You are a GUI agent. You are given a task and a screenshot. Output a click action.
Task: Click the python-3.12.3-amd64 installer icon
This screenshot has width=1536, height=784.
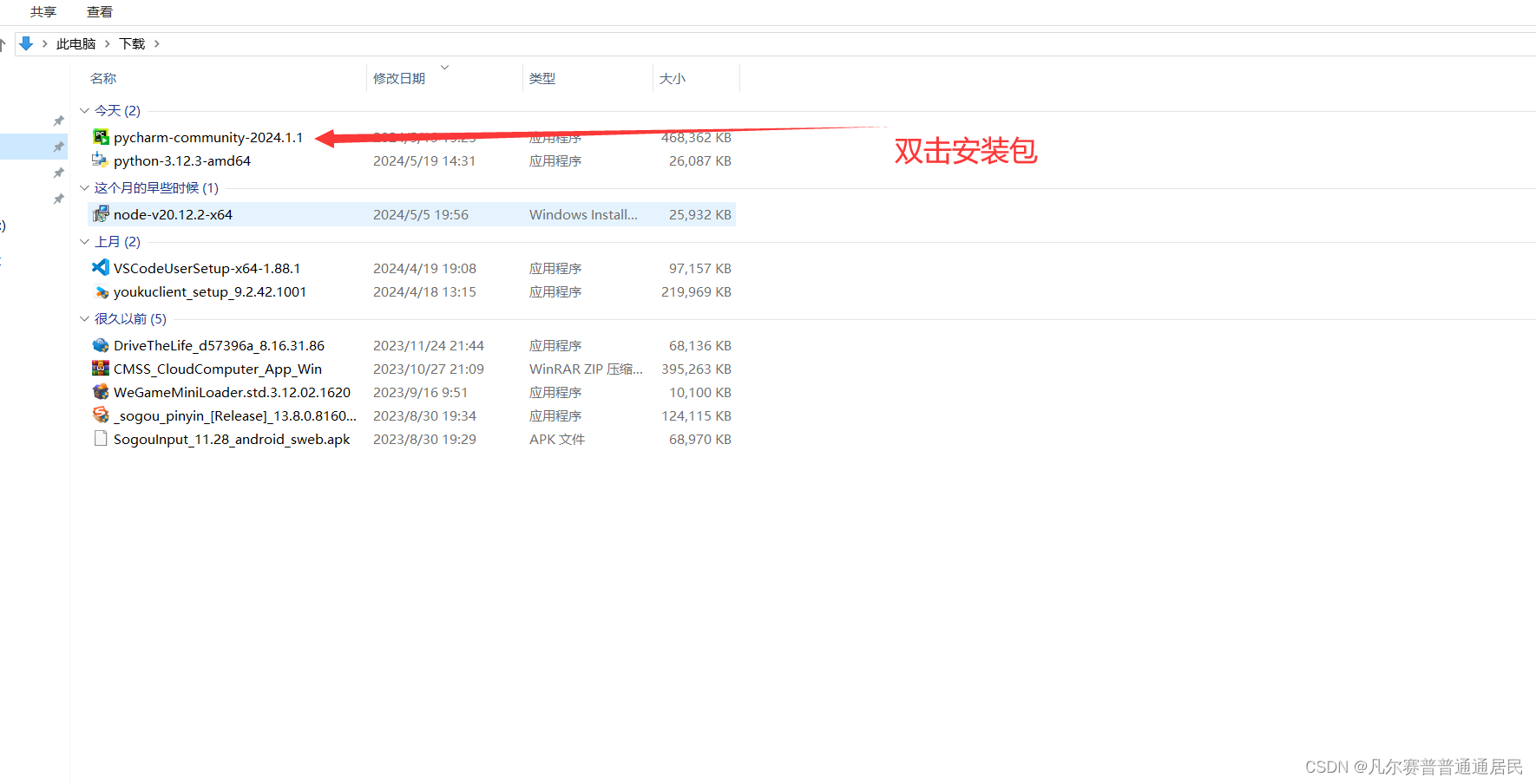click(101, 160)
